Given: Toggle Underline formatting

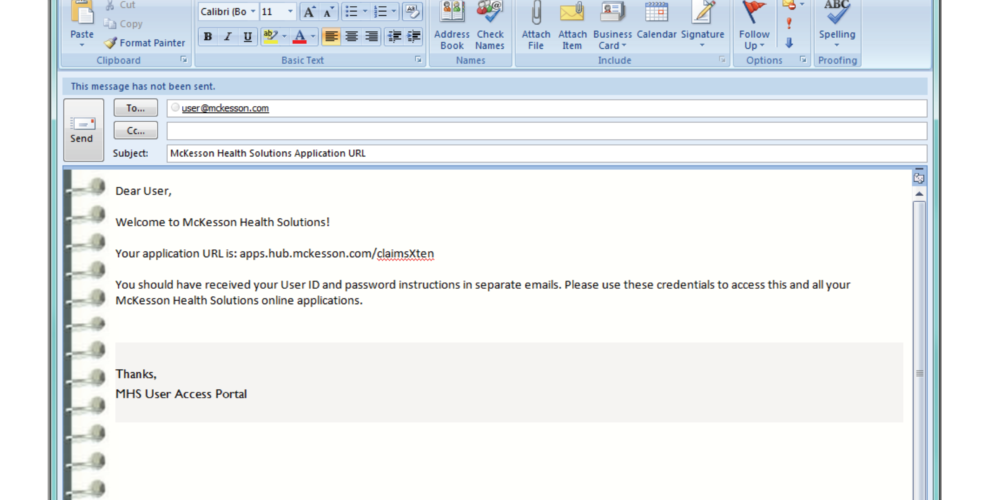Looking at the screenshot, I should [246, 37].
